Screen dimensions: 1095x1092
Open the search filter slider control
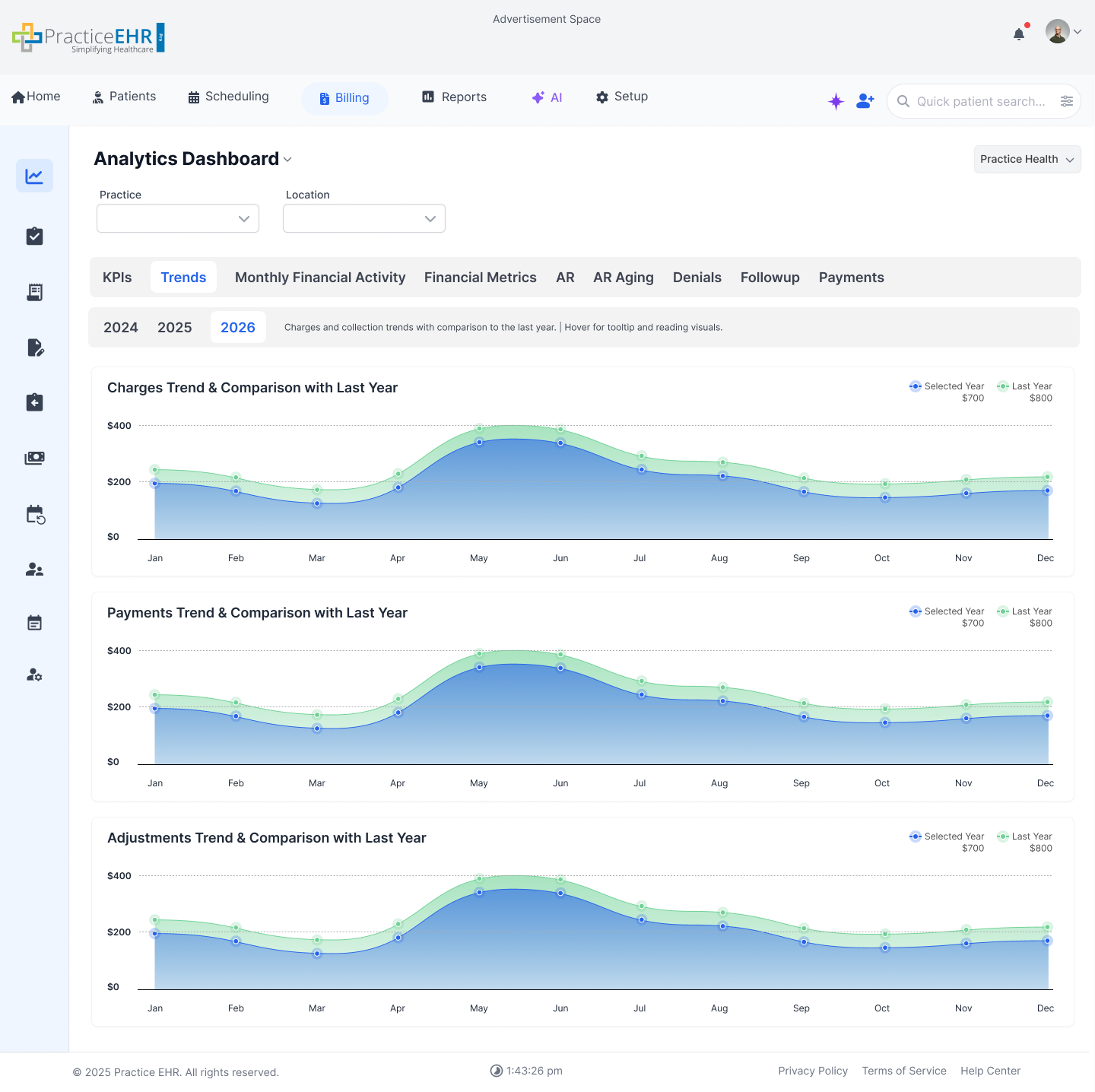coord(1067,100)
